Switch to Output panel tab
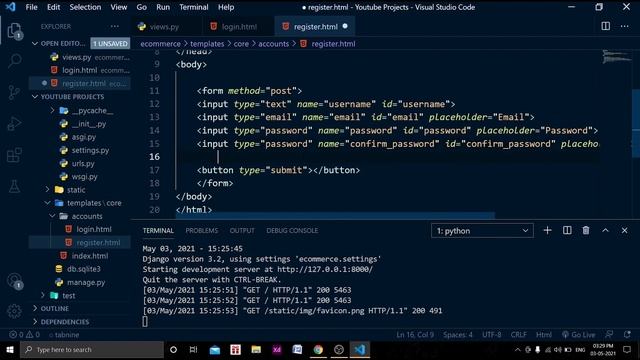Image resolution: width=640 pixels, height=360 pixels. tap(242, 231)
